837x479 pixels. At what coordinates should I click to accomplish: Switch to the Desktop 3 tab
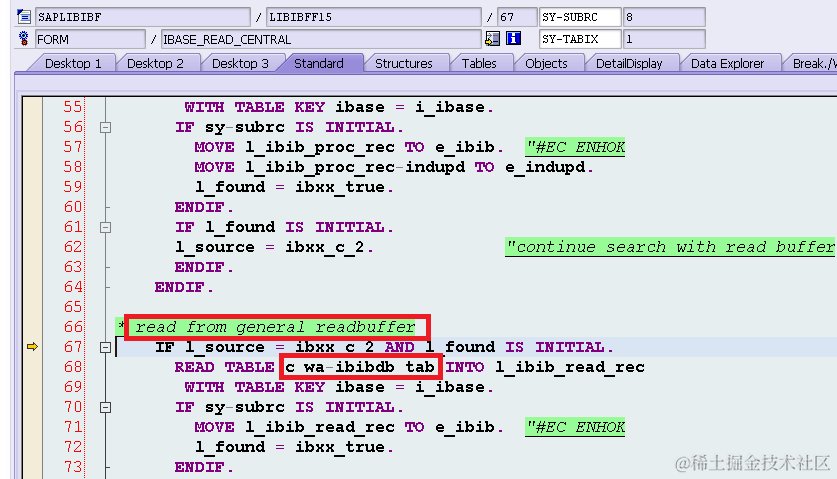point(240,64)
